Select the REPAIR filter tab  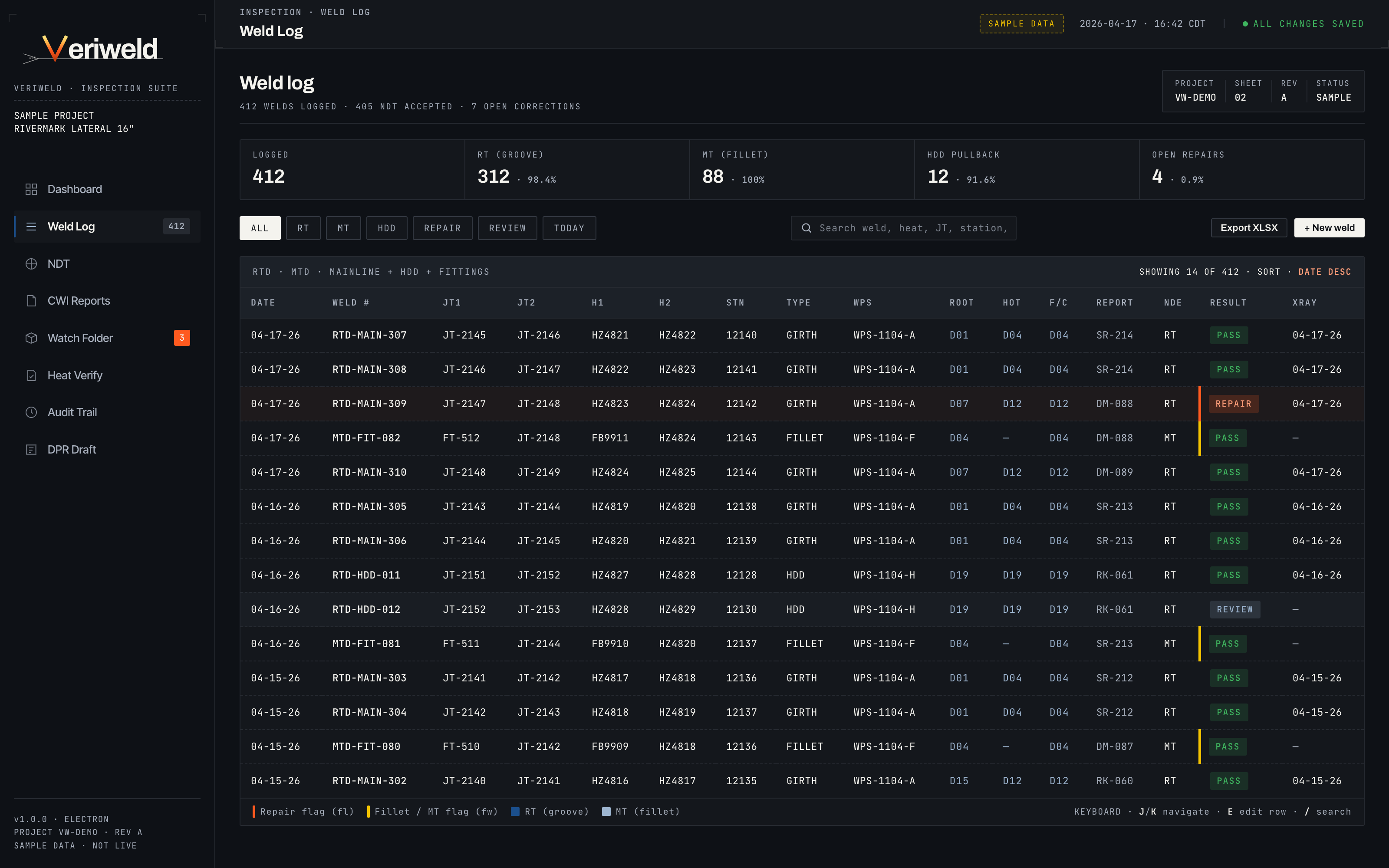point(442,228)
